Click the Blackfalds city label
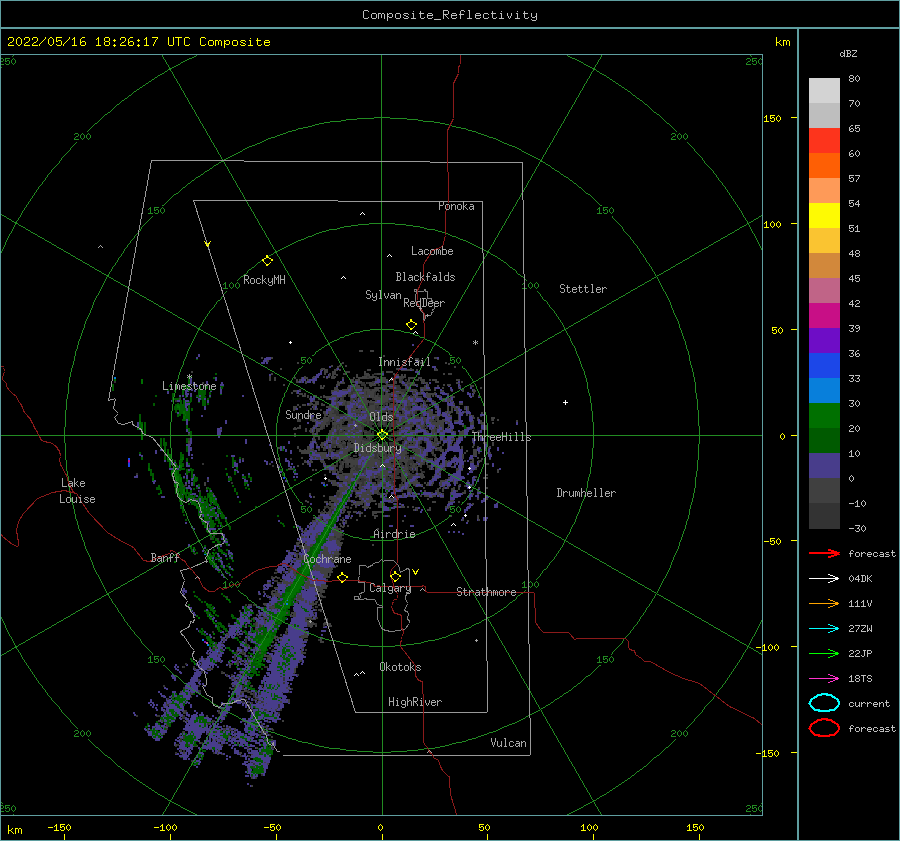Screen dimensions: 900x841 click(x=425, y=277)
